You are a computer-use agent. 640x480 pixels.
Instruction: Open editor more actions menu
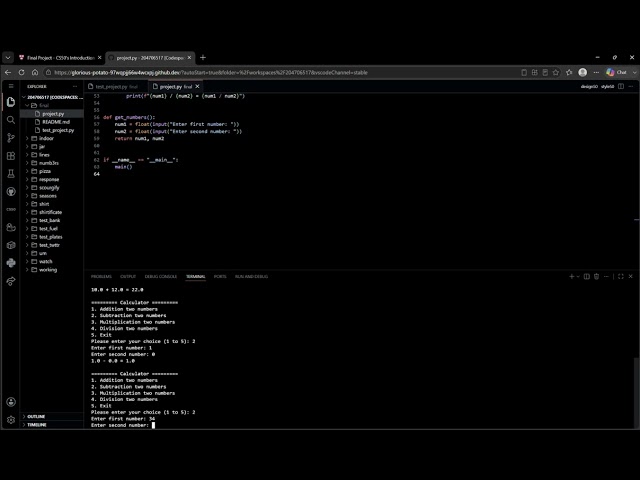(x=631, y=87)
